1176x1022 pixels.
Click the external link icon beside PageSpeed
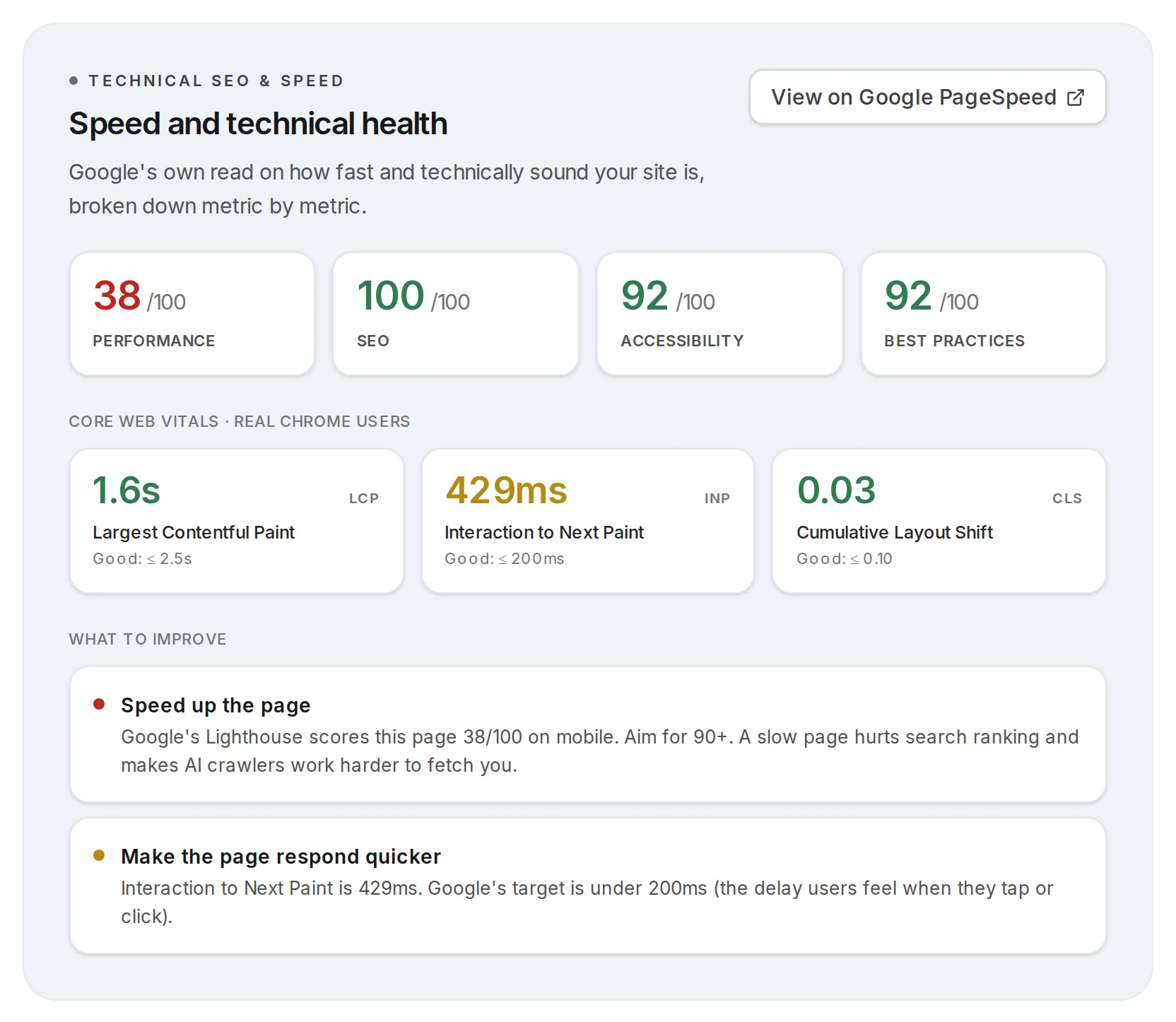1075,98
